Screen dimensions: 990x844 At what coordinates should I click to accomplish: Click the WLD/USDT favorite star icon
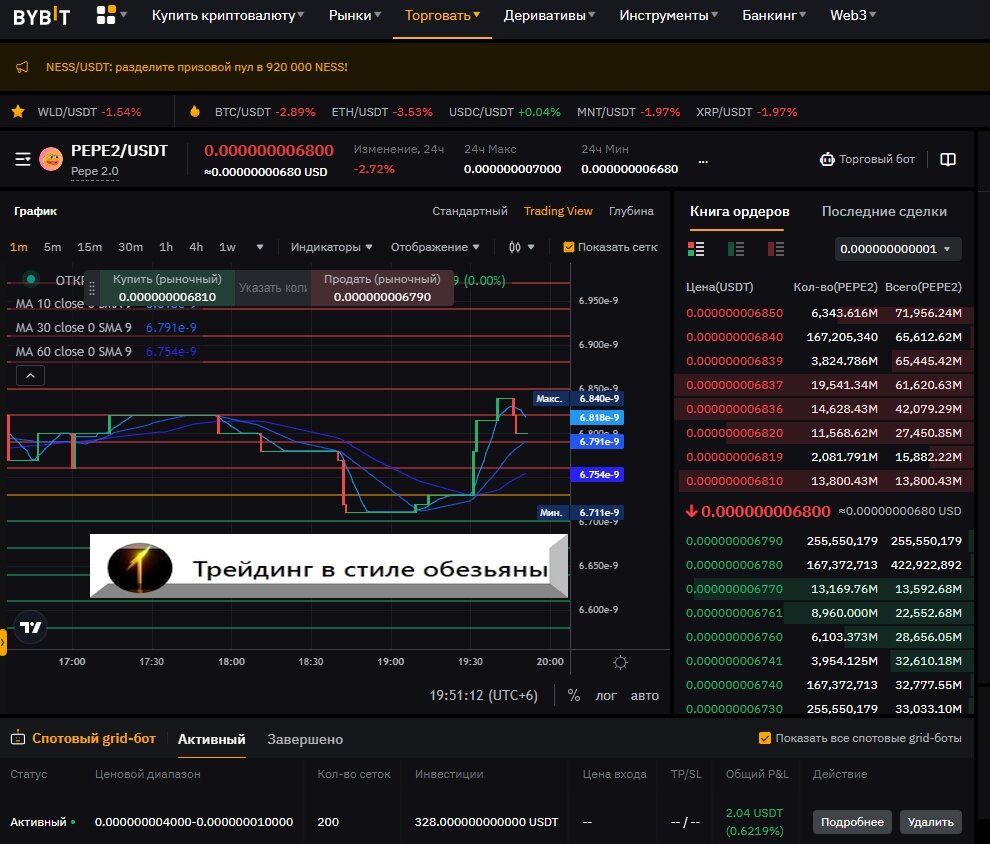click(x=18, y=112)
